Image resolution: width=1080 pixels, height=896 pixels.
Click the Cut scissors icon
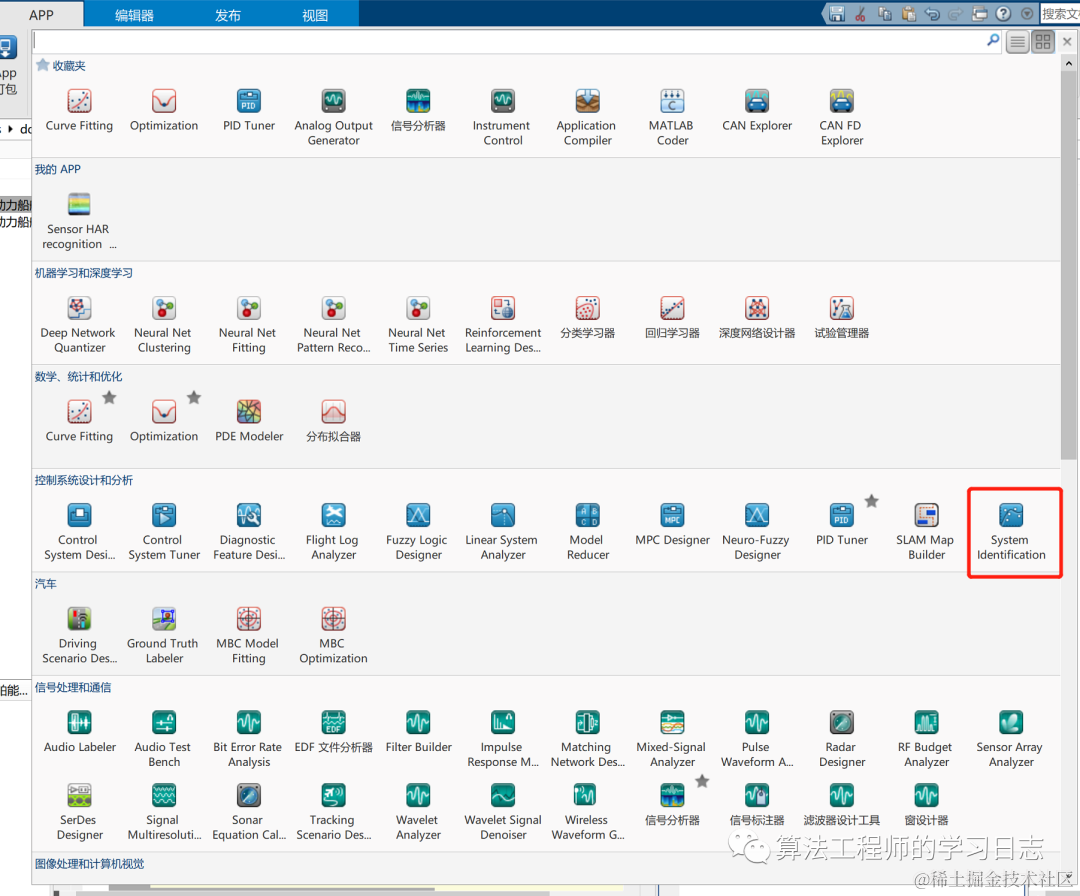pos(860,14)
